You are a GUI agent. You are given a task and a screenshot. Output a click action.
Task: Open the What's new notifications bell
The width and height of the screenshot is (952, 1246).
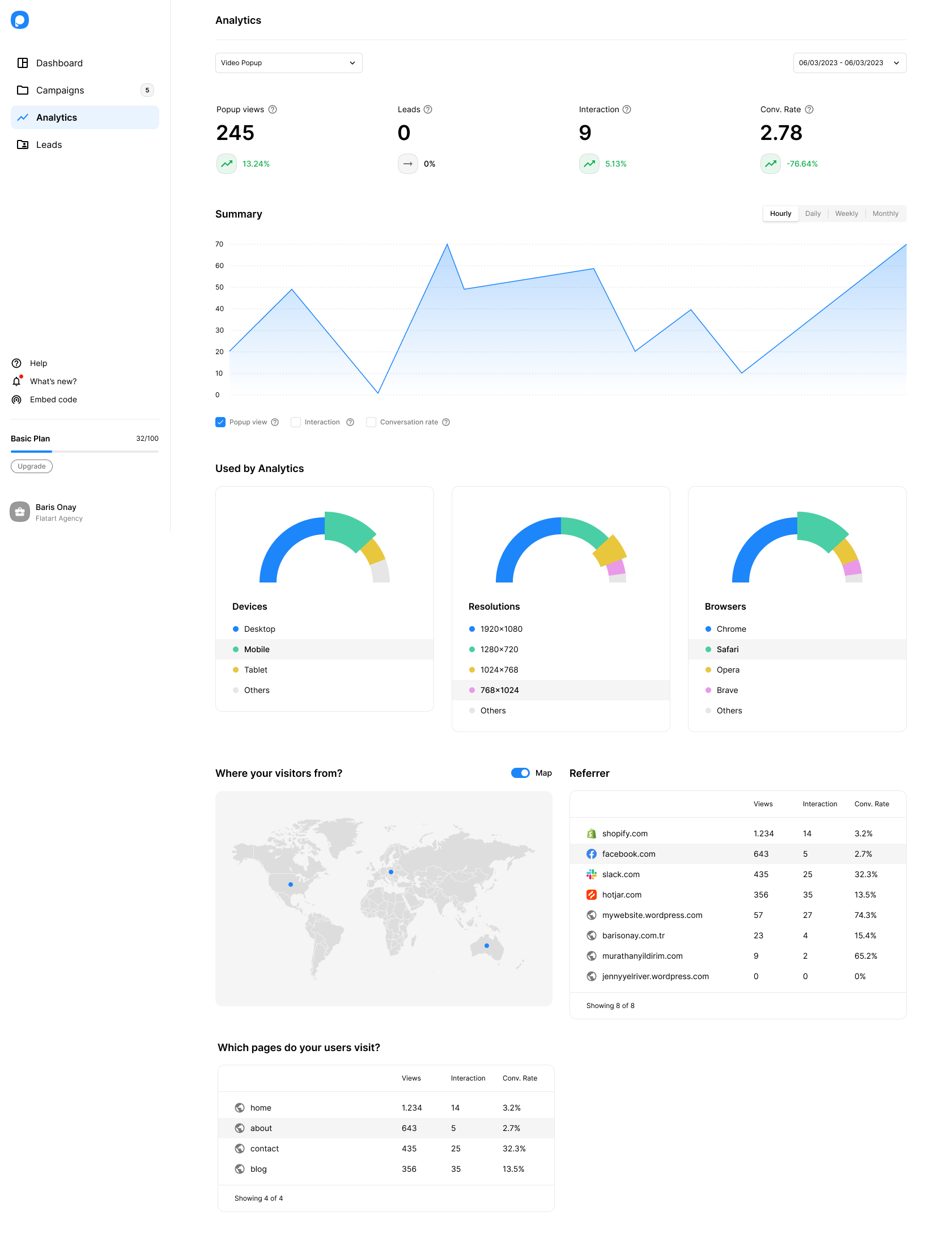click(x=16, y=381)
